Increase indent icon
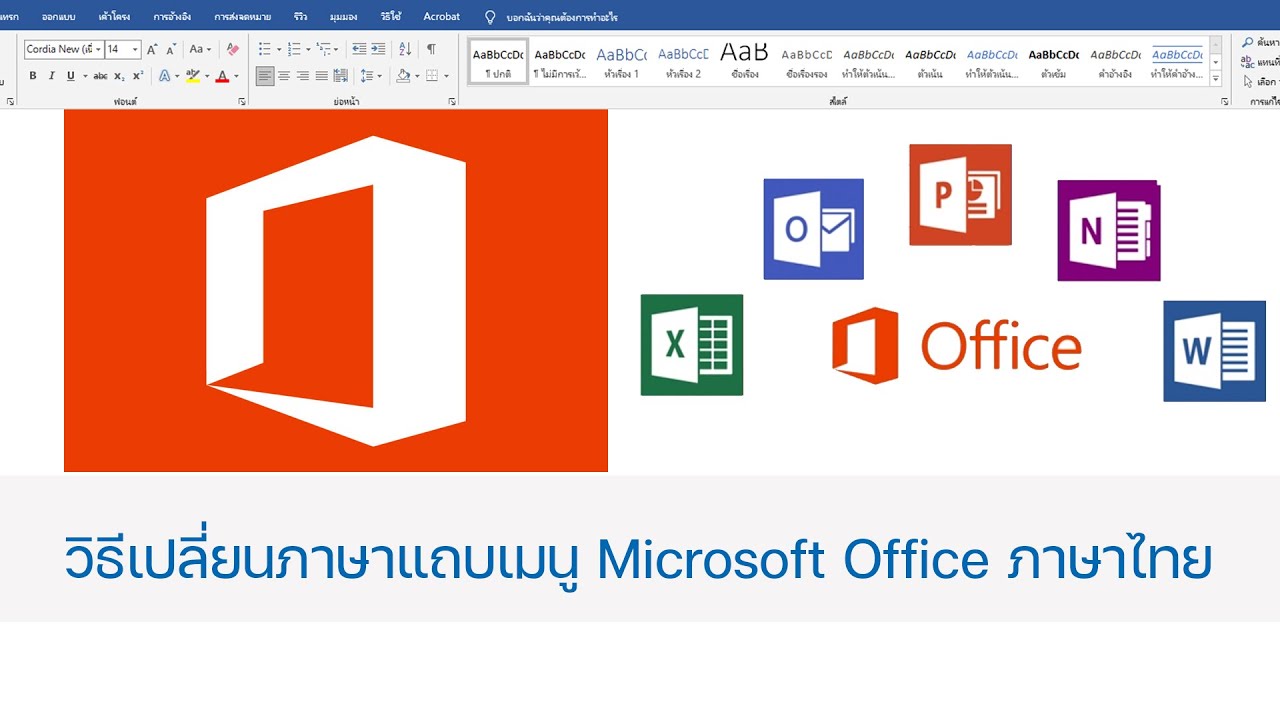Screen dimensions: 1280x720 click(x=378, y=49)
